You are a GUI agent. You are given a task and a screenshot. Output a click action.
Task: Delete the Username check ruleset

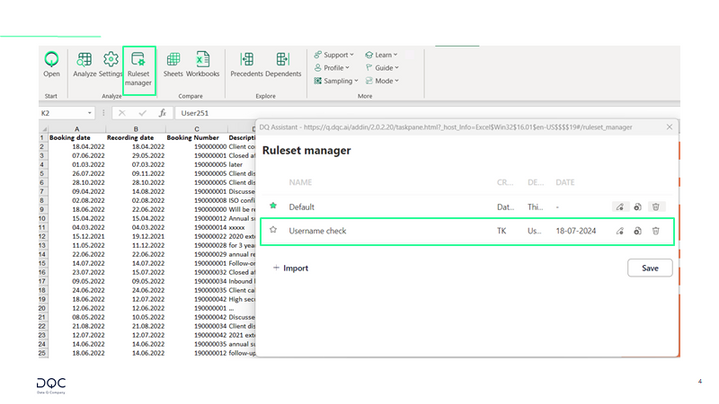pos(656,231)
